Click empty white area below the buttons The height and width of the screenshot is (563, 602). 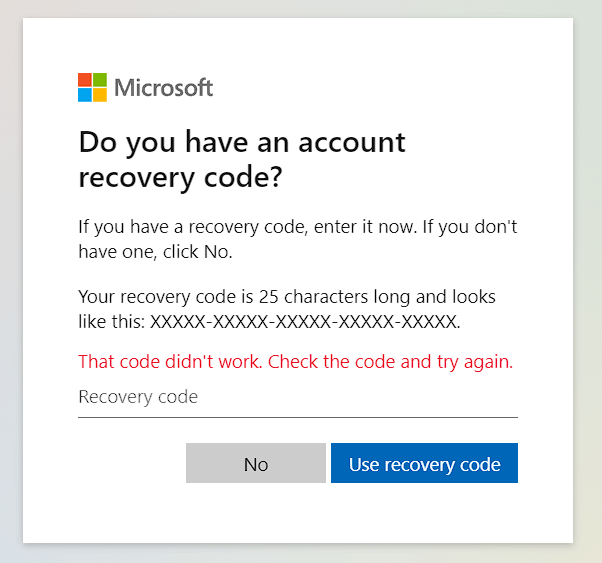297,515
